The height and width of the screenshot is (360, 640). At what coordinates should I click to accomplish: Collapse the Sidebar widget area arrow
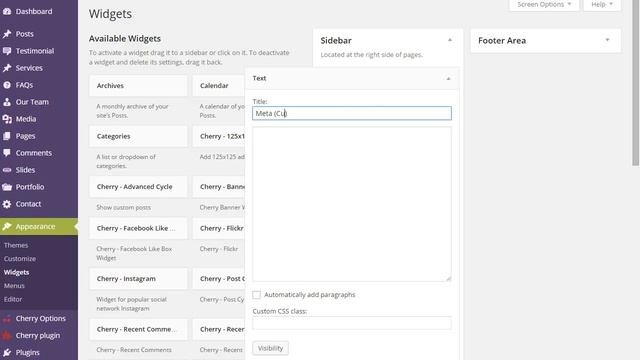tap(449, 40)
